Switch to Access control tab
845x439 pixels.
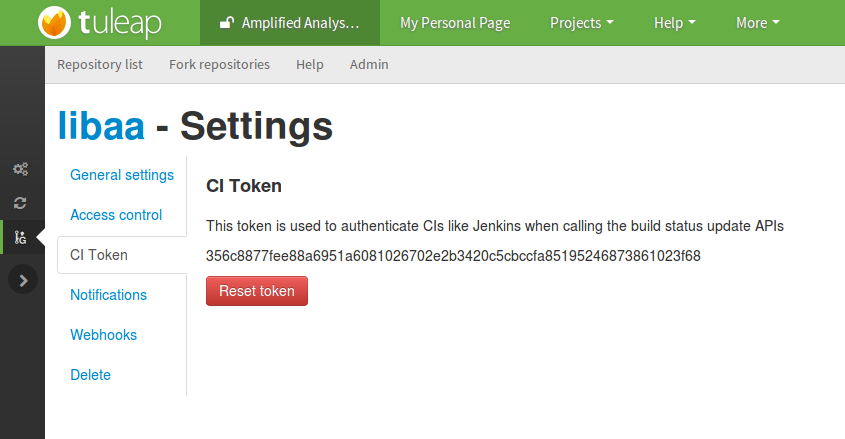click(x=116, y=215)
